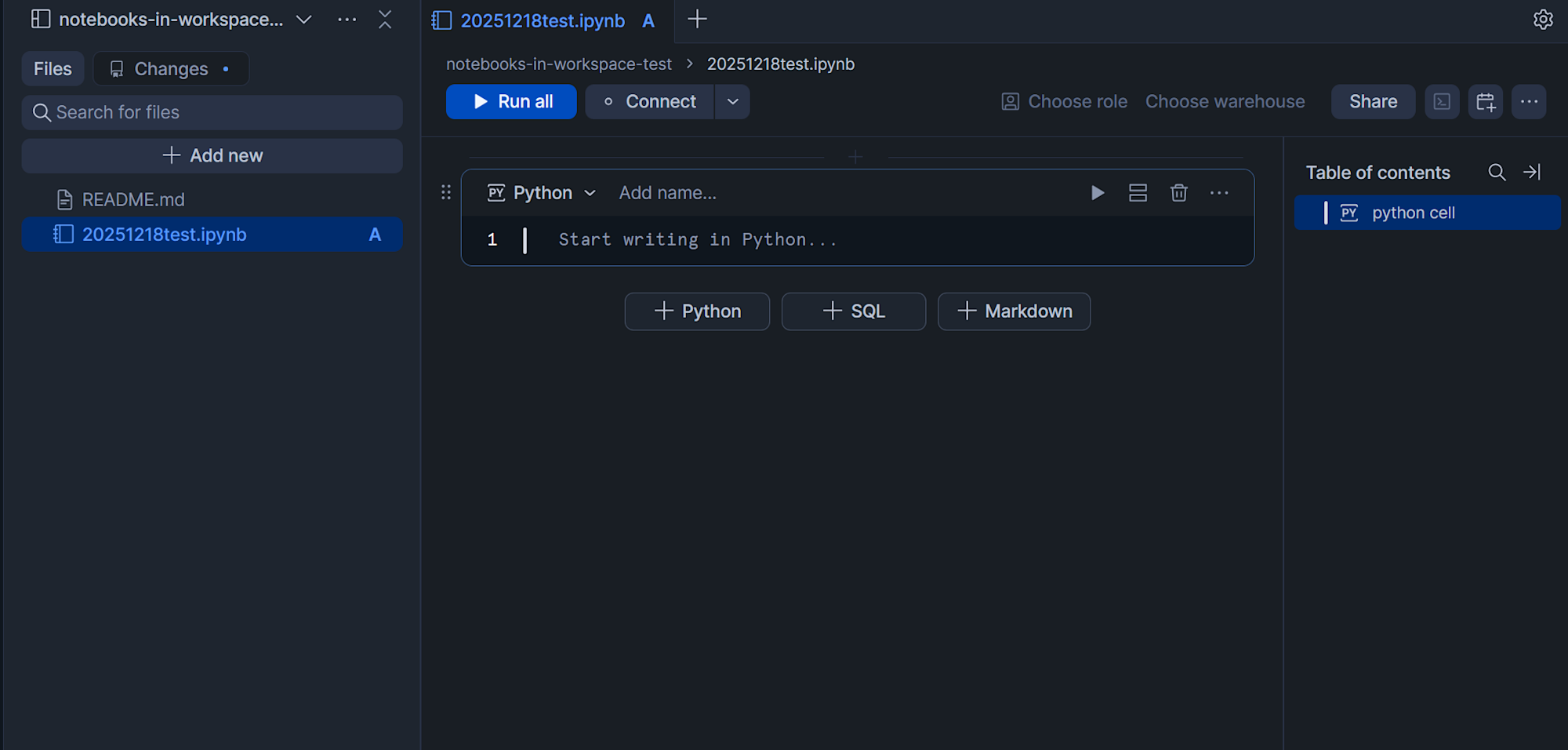Change cell language via Python dropdown

click(543, 193)
